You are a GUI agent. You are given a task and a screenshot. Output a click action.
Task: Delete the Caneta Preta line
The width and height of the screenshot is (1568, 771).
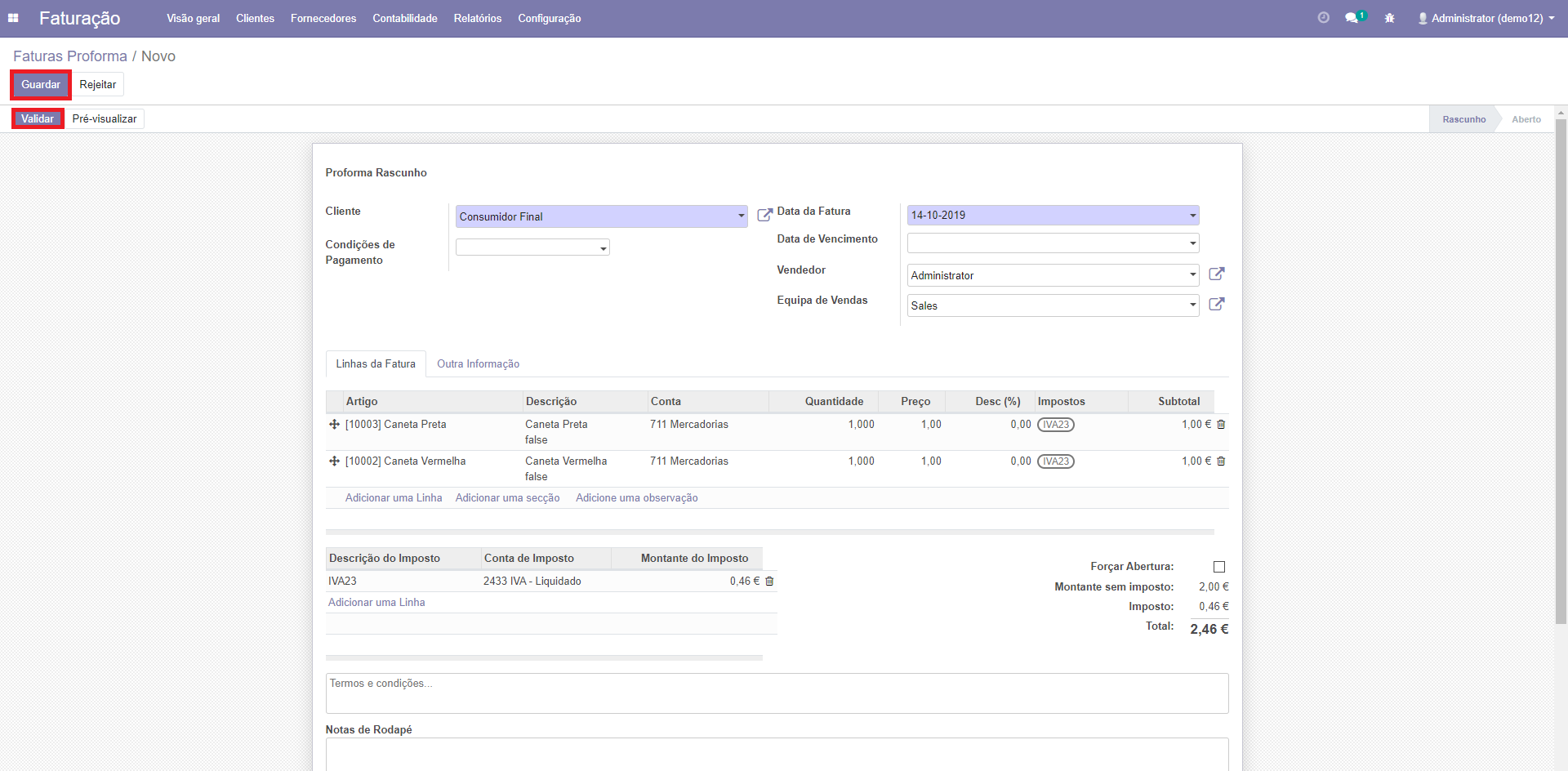1221,425
